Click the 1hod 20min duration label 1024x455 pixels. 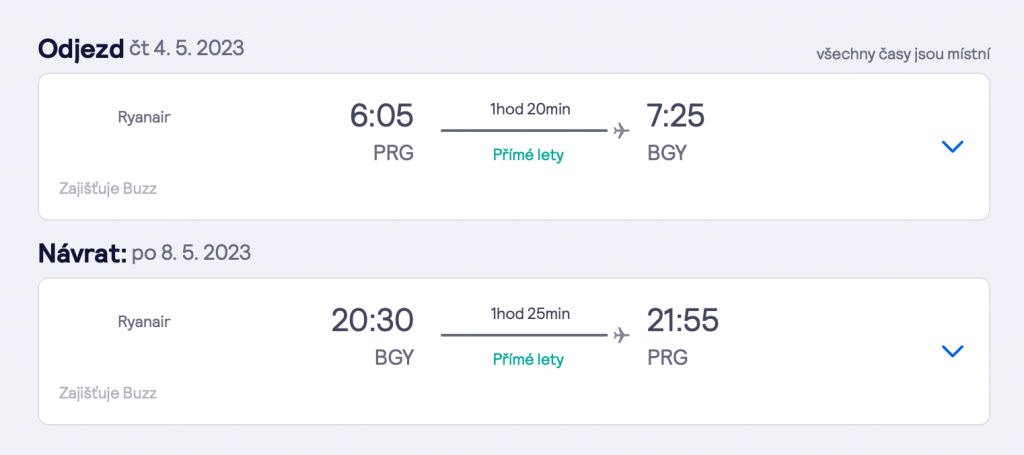point(530,110)
